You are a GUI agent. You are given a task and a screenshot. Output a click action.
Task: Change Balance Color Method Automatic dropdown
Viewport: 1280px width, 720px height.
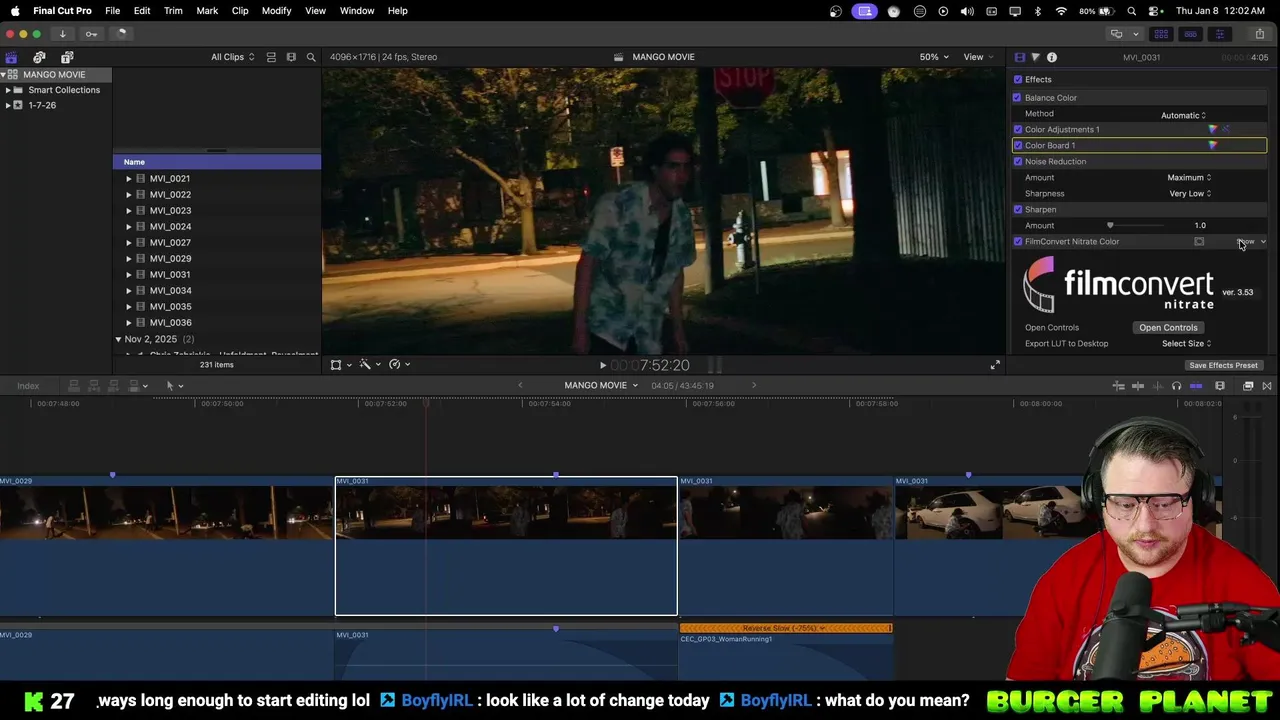(1183, 115)
